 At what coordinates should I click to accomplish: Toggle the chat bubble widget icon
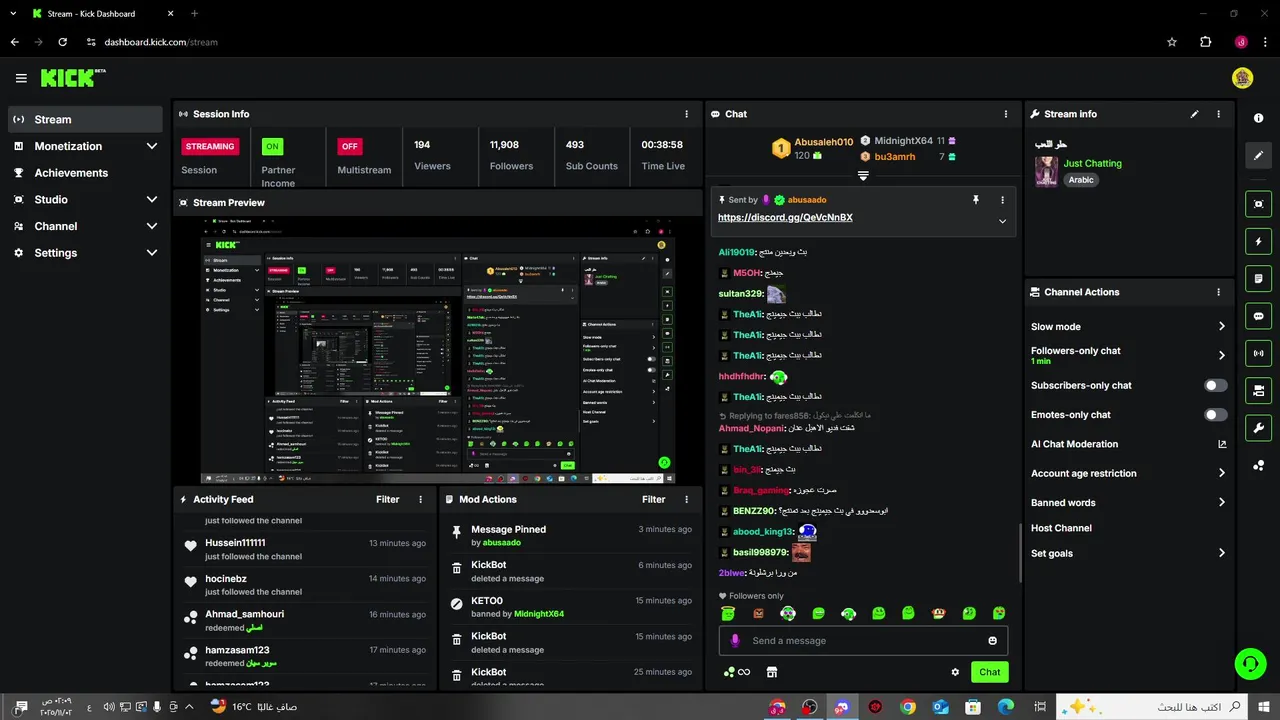(x=1258, y=316)
